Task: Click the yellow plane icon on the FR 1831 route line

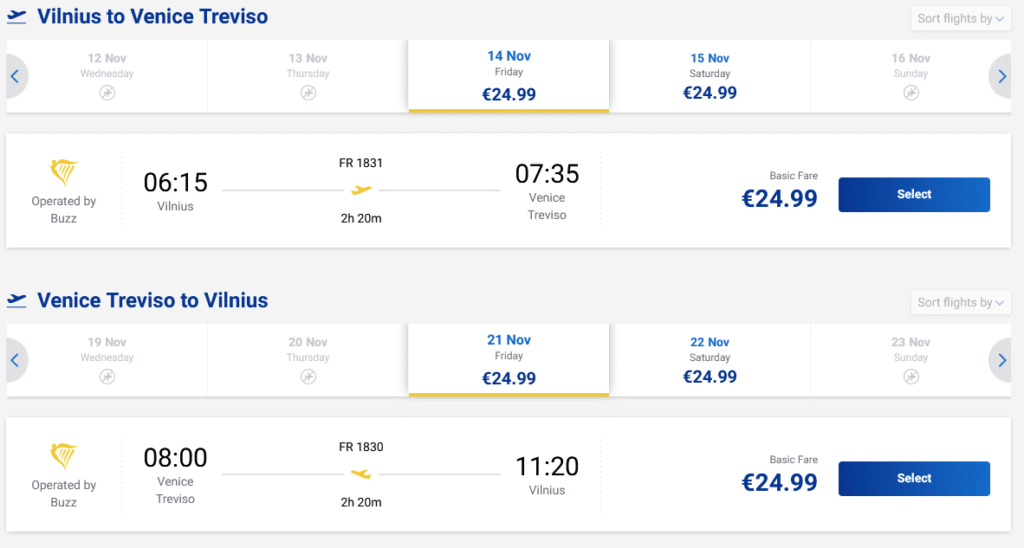Action: [361, 189]
